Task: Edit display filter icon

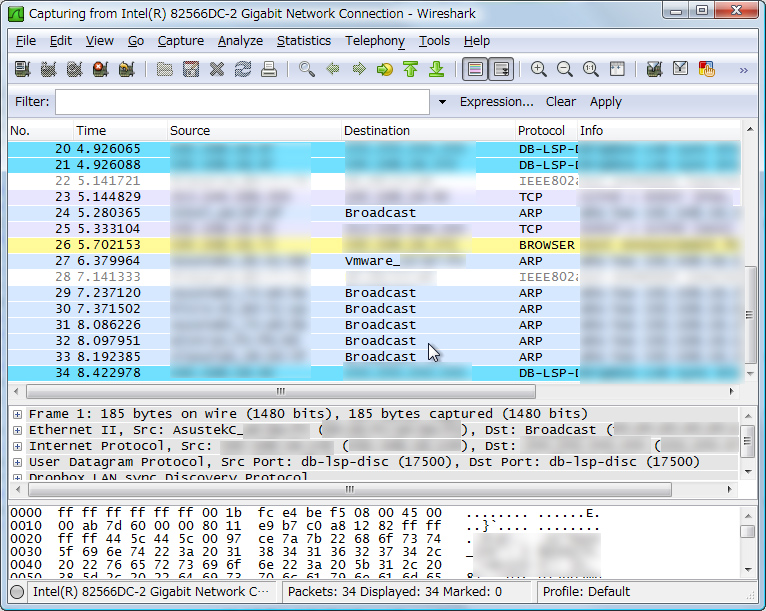Action: [681, 69]
